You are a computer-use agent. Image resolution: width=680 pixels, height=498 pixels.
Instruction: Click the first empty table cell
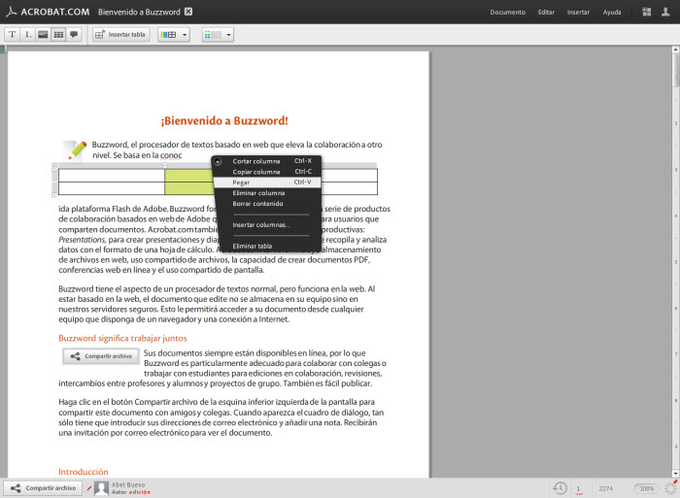pyautogui.click(x=111, y=175)
